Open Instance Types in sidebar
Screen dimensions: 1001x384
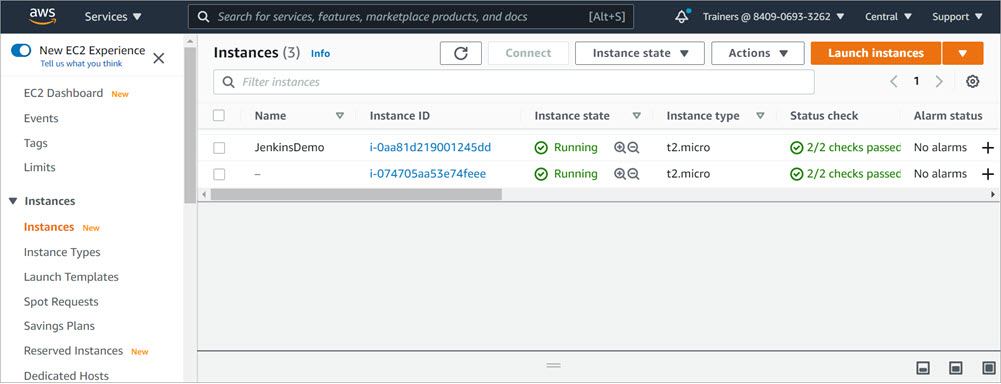coord(62,252)
